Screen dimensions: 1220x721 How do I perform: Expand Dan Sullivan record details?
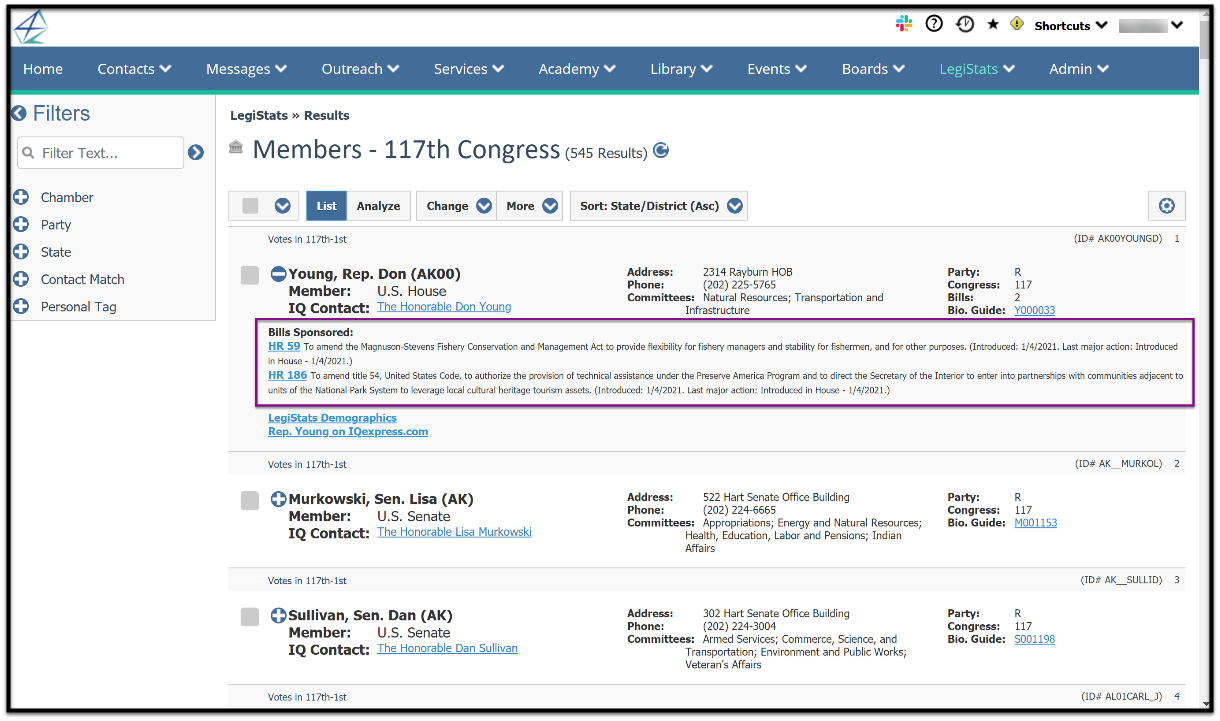[278, 615]
